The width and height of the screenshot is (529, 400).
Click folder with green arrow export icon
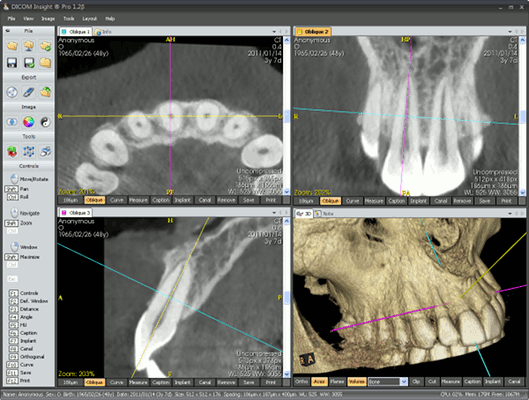[x=45, y=92]
